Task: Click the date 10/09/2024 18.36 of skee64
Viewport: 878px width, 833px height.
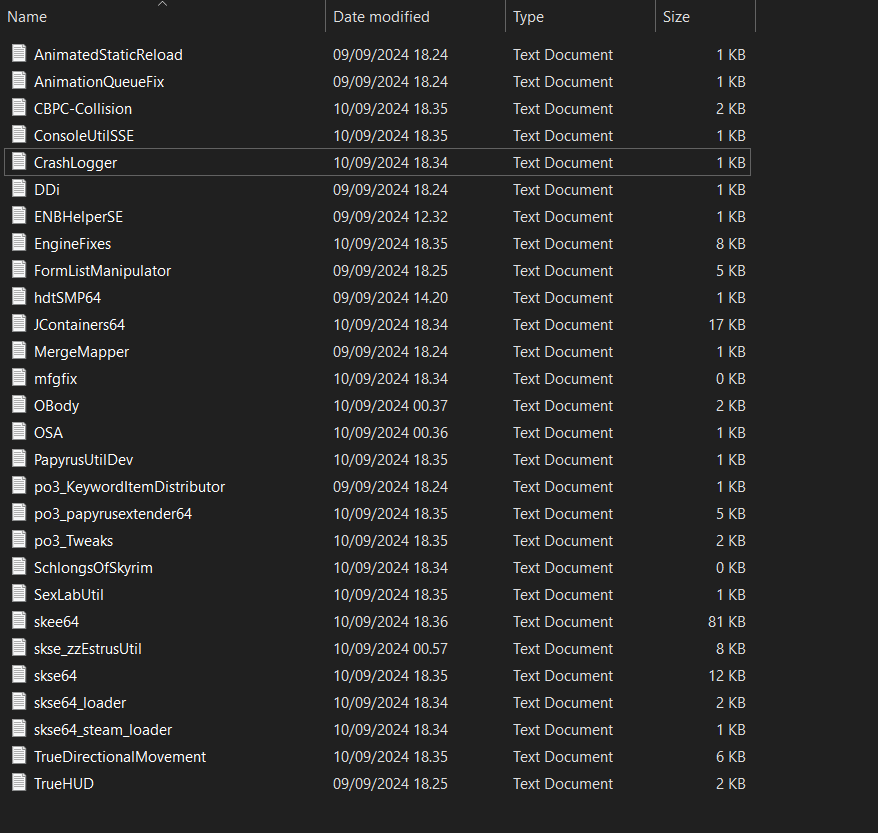Action: pyautogui.click(x=390, y=622)
